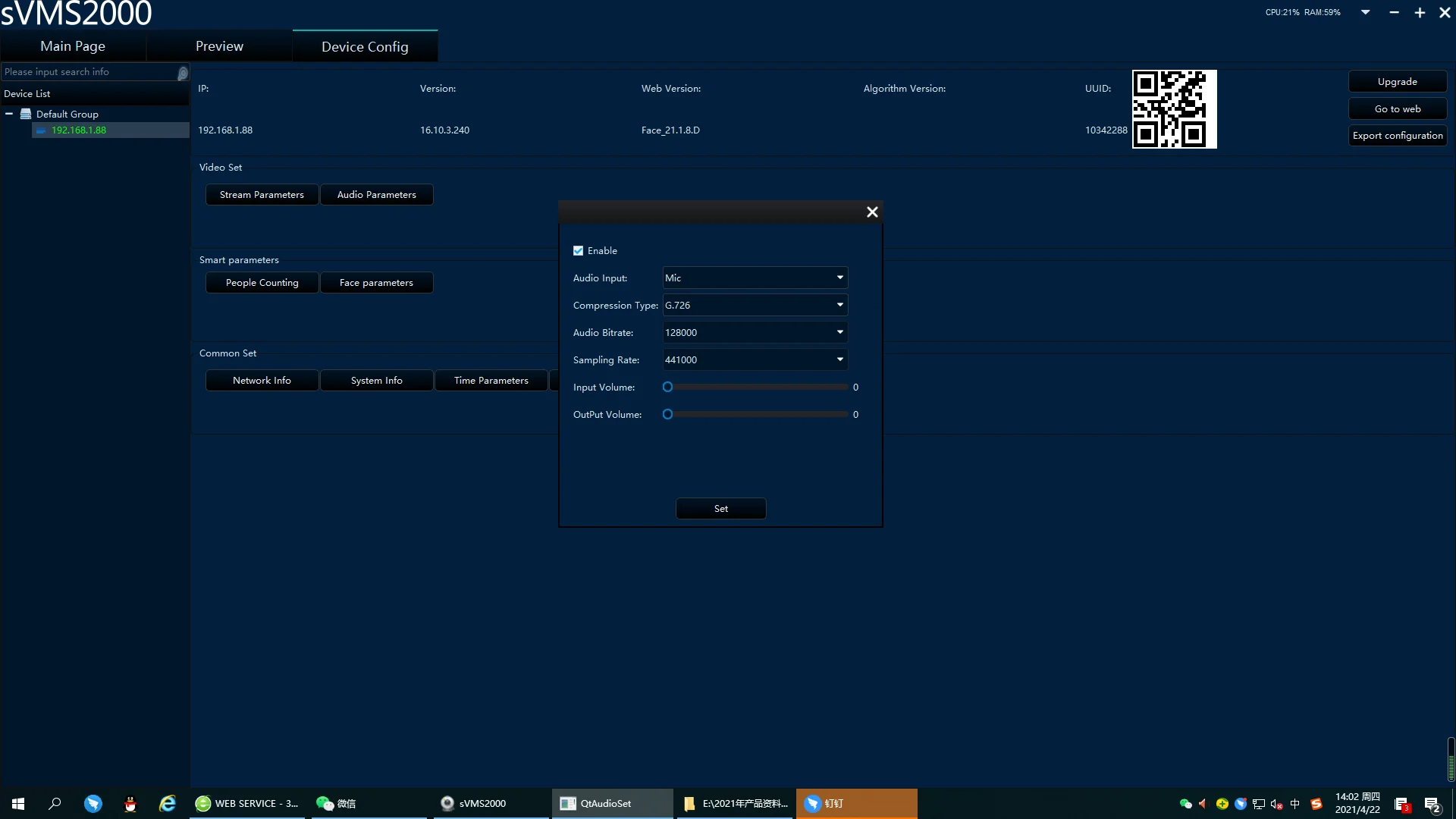The height and width of the screenshot is (819, 1456).
Task: Switch to the Preview tab
Action: coord(219,46)
